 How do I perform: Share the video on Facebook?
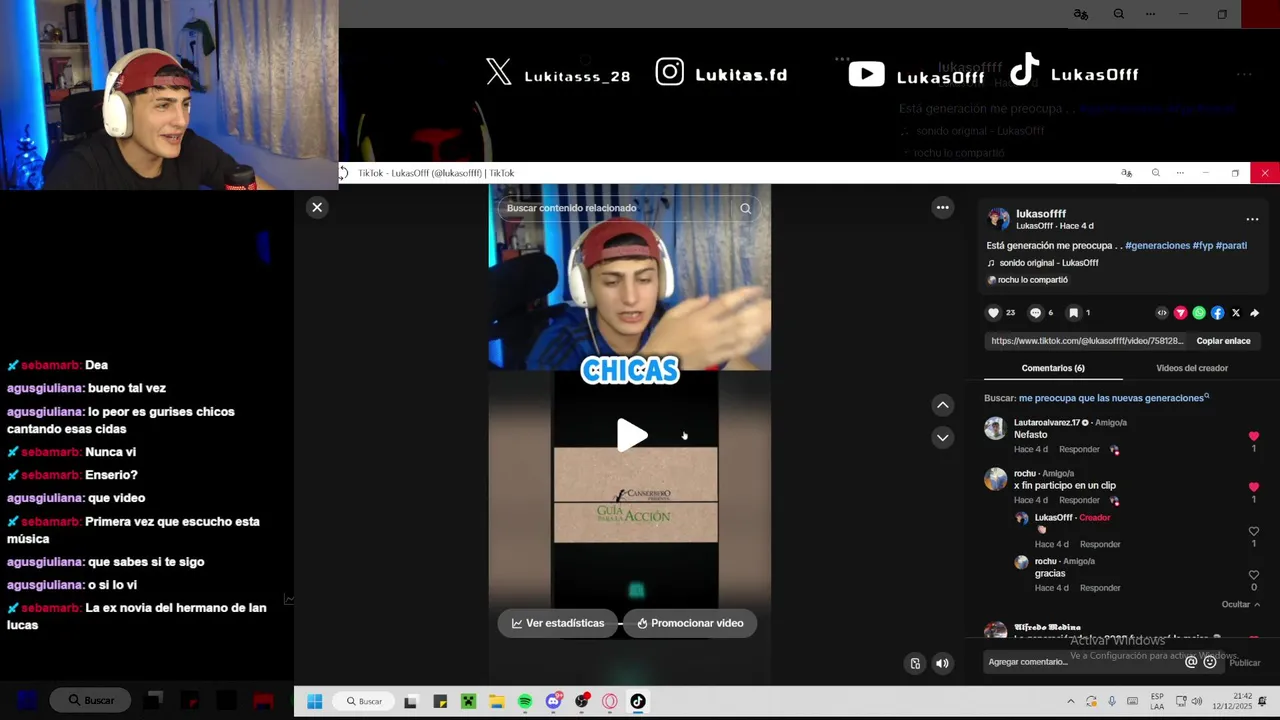pos(1217,313)
